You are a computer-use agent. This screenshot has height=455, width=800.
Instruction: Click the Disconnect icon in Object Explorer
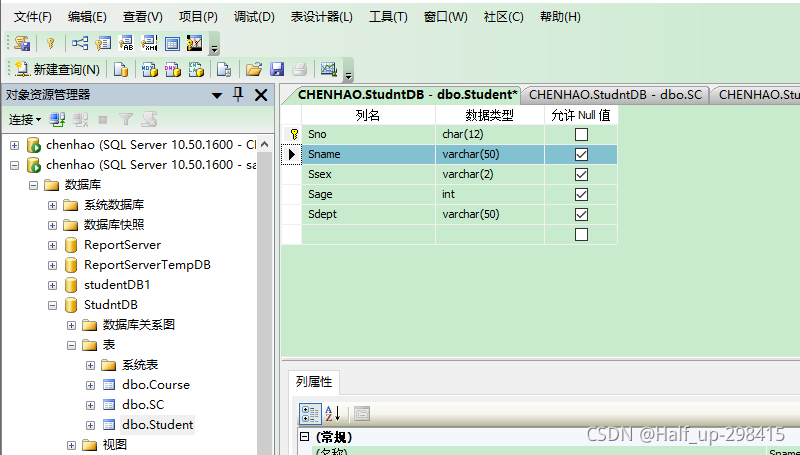[81, 120]
